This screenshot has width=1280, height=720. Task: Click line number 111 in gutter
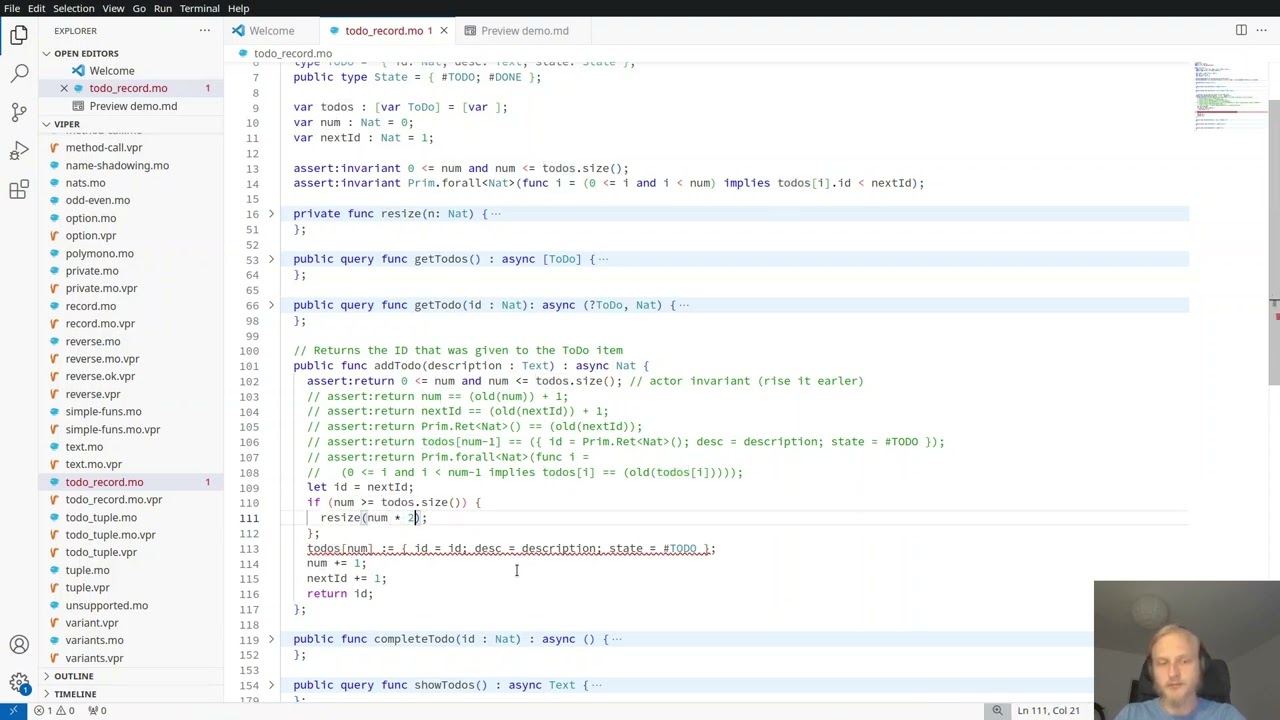(249, 518)
